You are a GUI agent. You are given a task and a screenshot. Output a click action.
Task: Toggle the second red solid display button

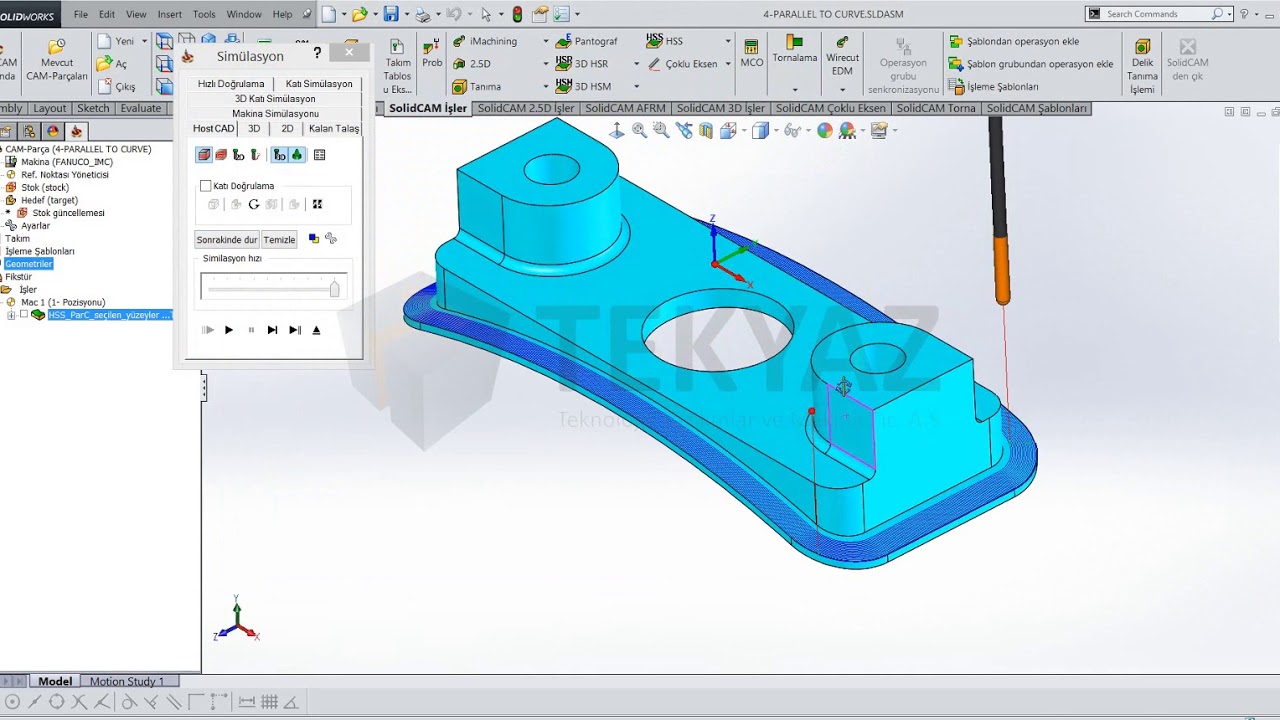click(x=221, y=155)
